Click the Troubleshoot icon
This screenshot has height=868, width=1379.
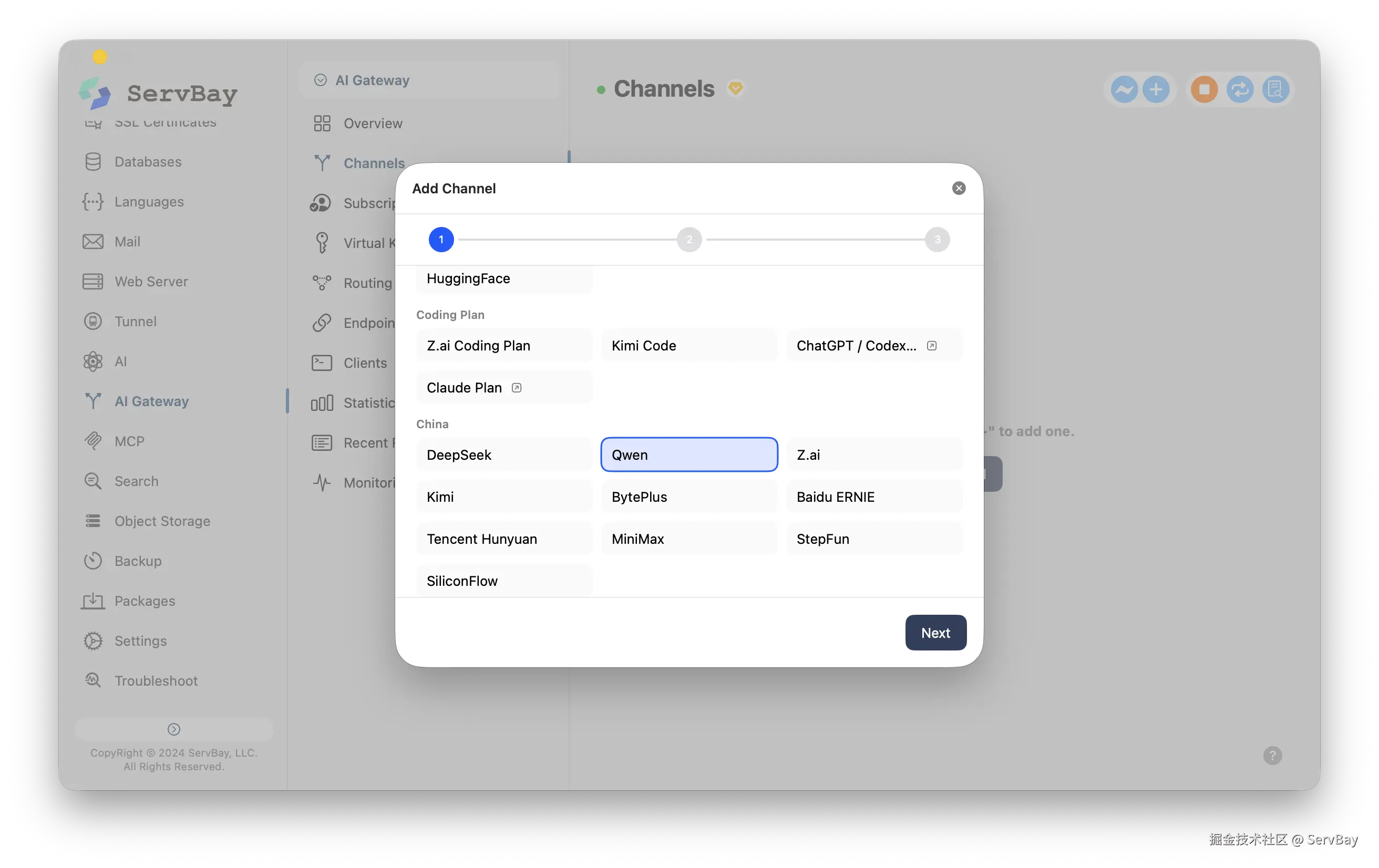tap(93, 681)
